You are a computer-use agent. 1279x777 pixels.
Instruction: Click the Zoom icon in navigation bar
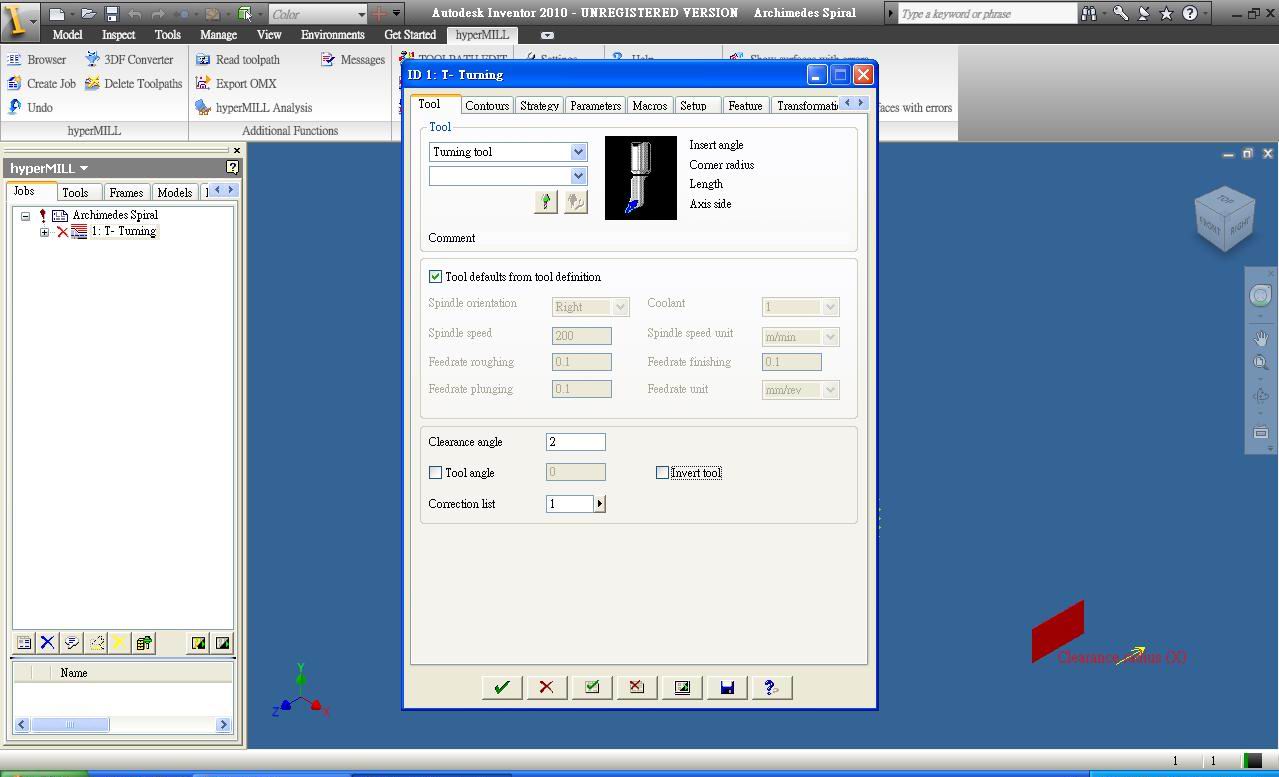[x=1261, y=363]
